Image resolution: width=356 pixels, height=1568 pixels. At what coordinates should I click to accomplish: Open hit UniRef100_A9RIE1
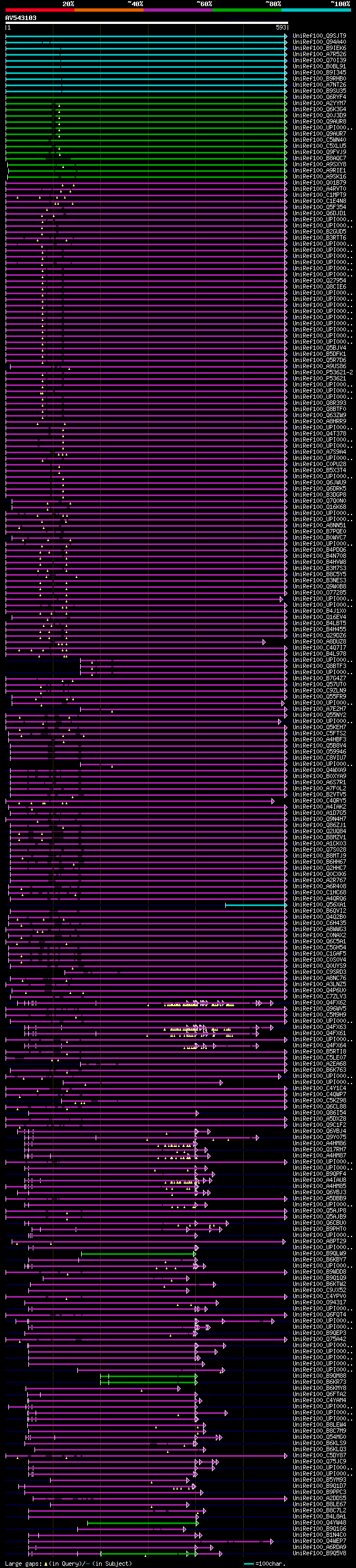click(319, 170)
